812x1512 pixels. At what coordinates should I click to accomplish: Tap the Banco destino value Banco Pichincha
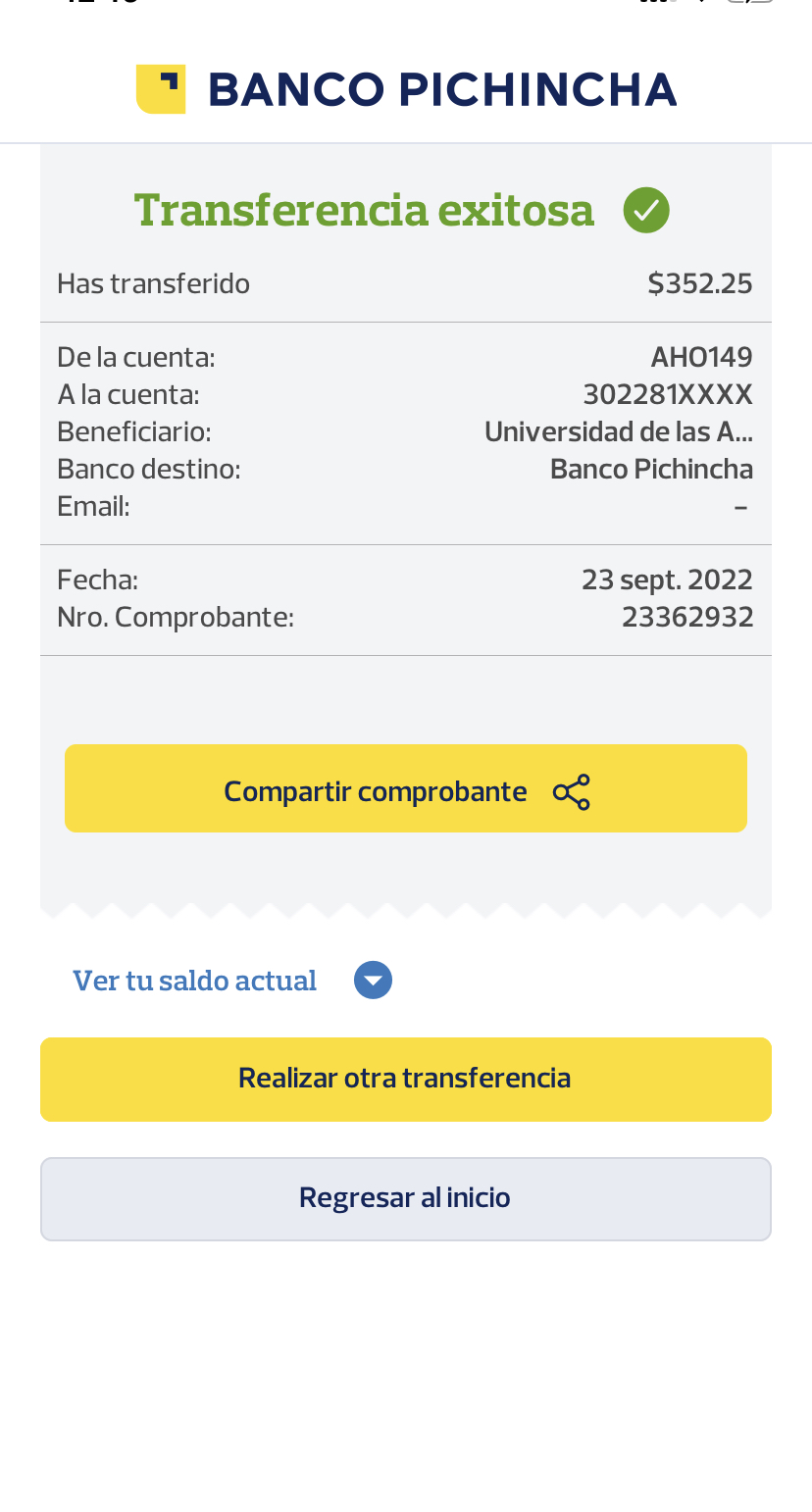(651, 470)
